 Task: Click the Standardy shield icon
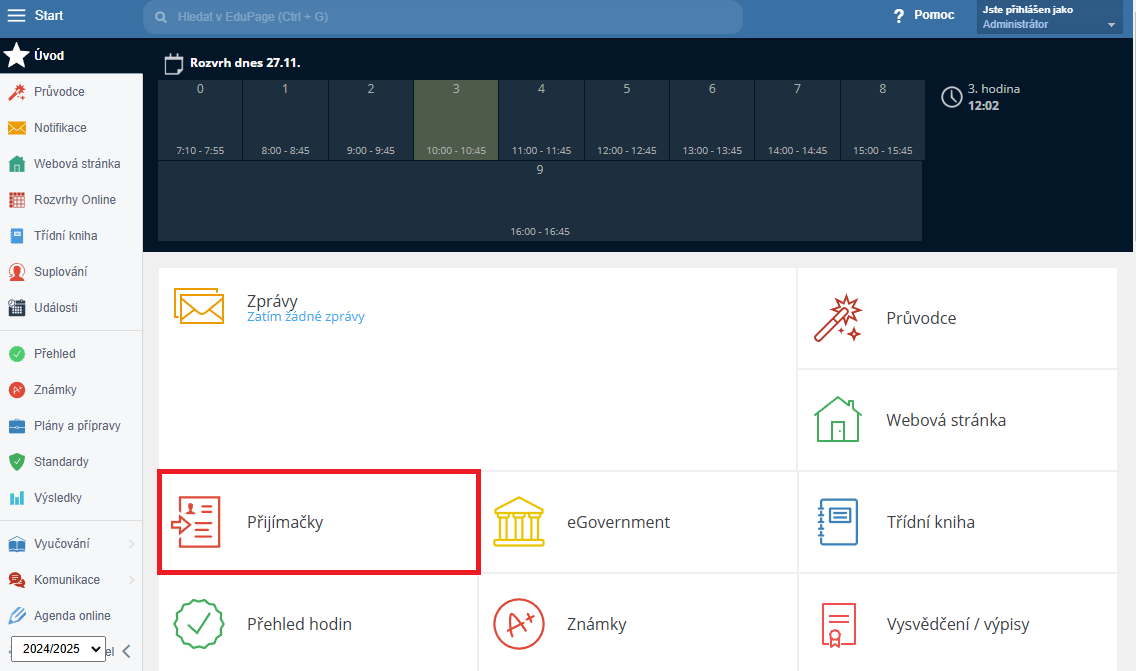16,462
